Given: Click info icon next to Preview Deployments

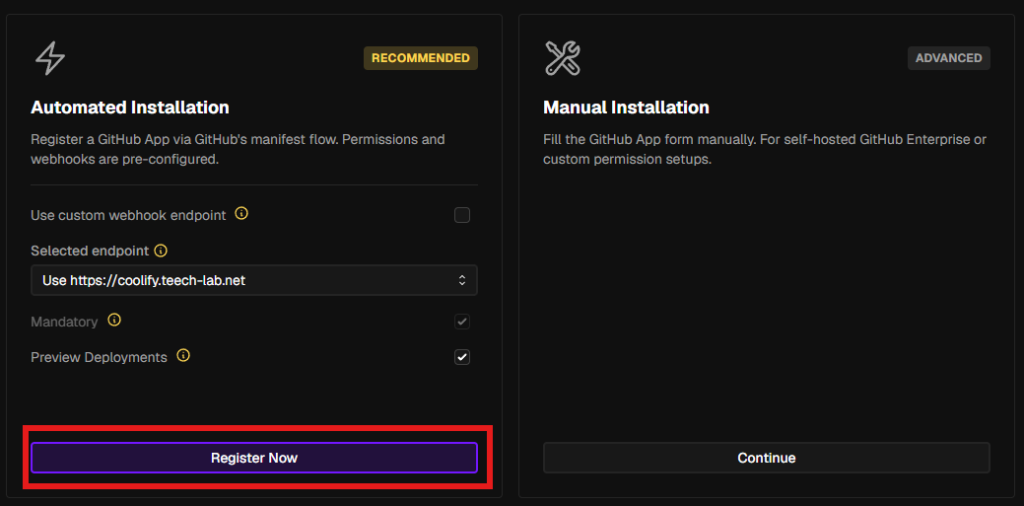Looking at the screenshot, I should point(184,356).
